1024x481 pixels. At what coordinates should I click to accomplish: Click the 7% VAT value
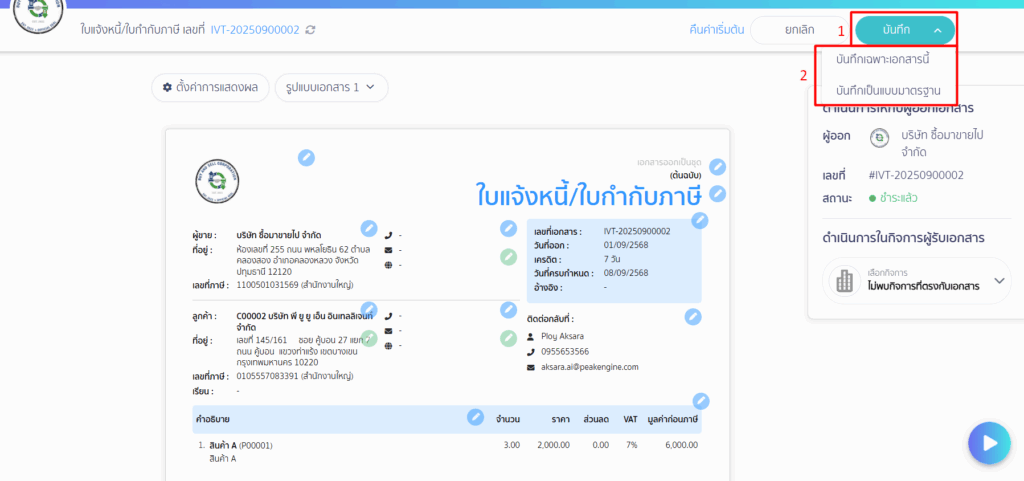[x=631, y=445]
